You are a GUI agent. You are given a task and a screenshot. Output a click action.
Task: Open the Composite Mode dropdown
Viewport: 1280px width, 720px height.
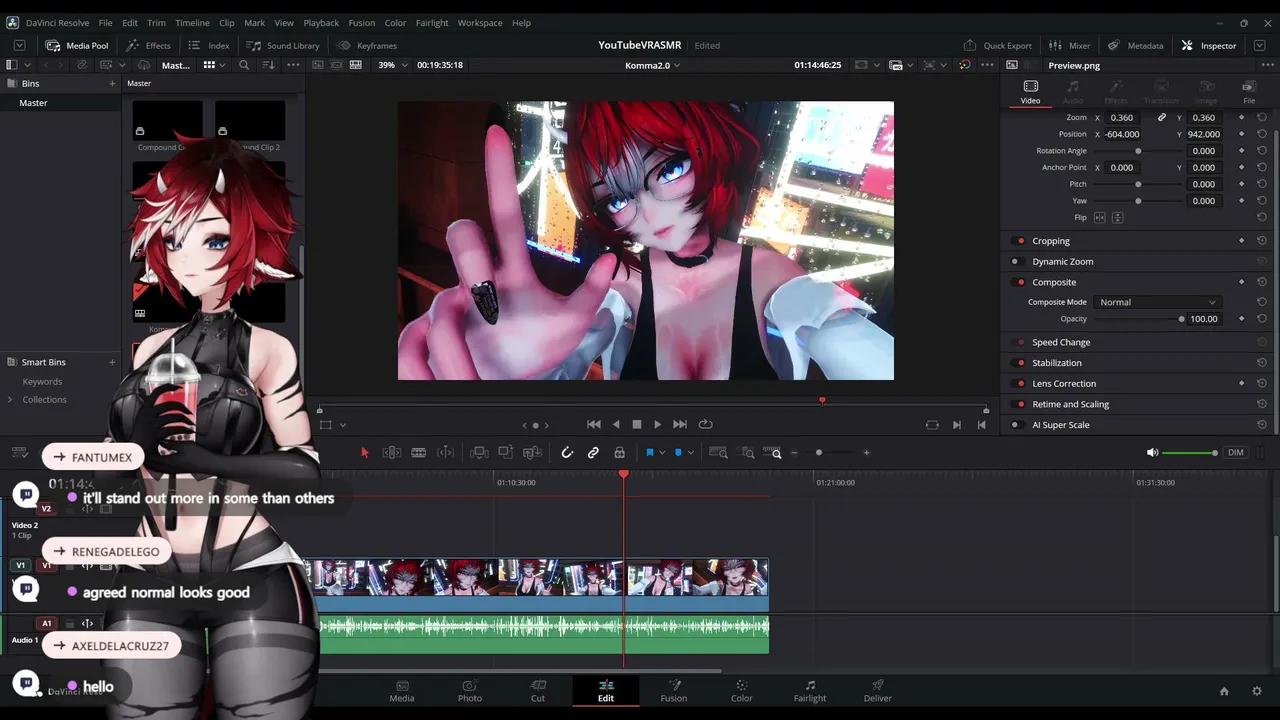(x=1157, y=302)
